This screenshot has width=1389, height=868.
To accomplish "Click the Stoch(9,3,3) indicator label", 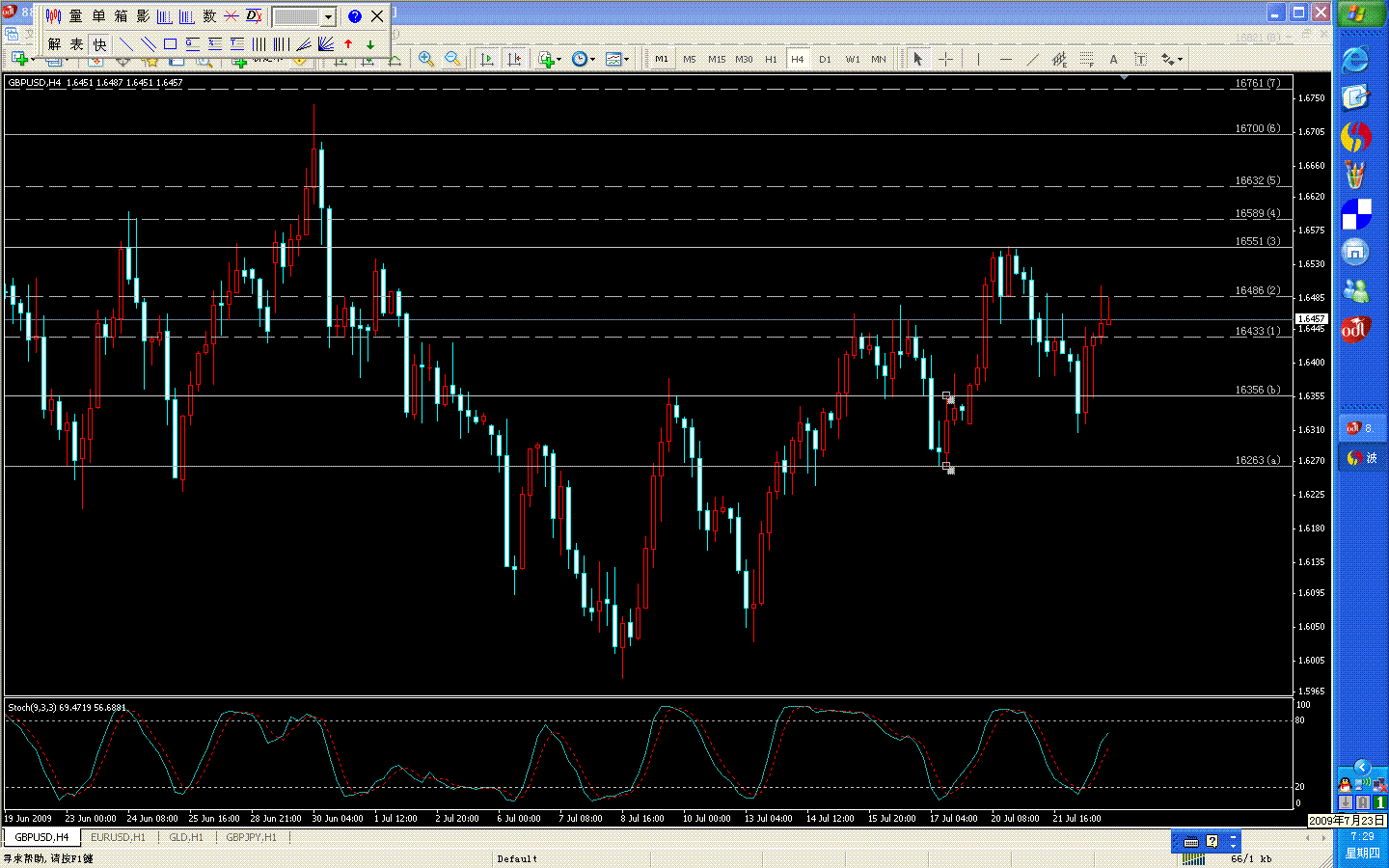I will tap(67, 707).
